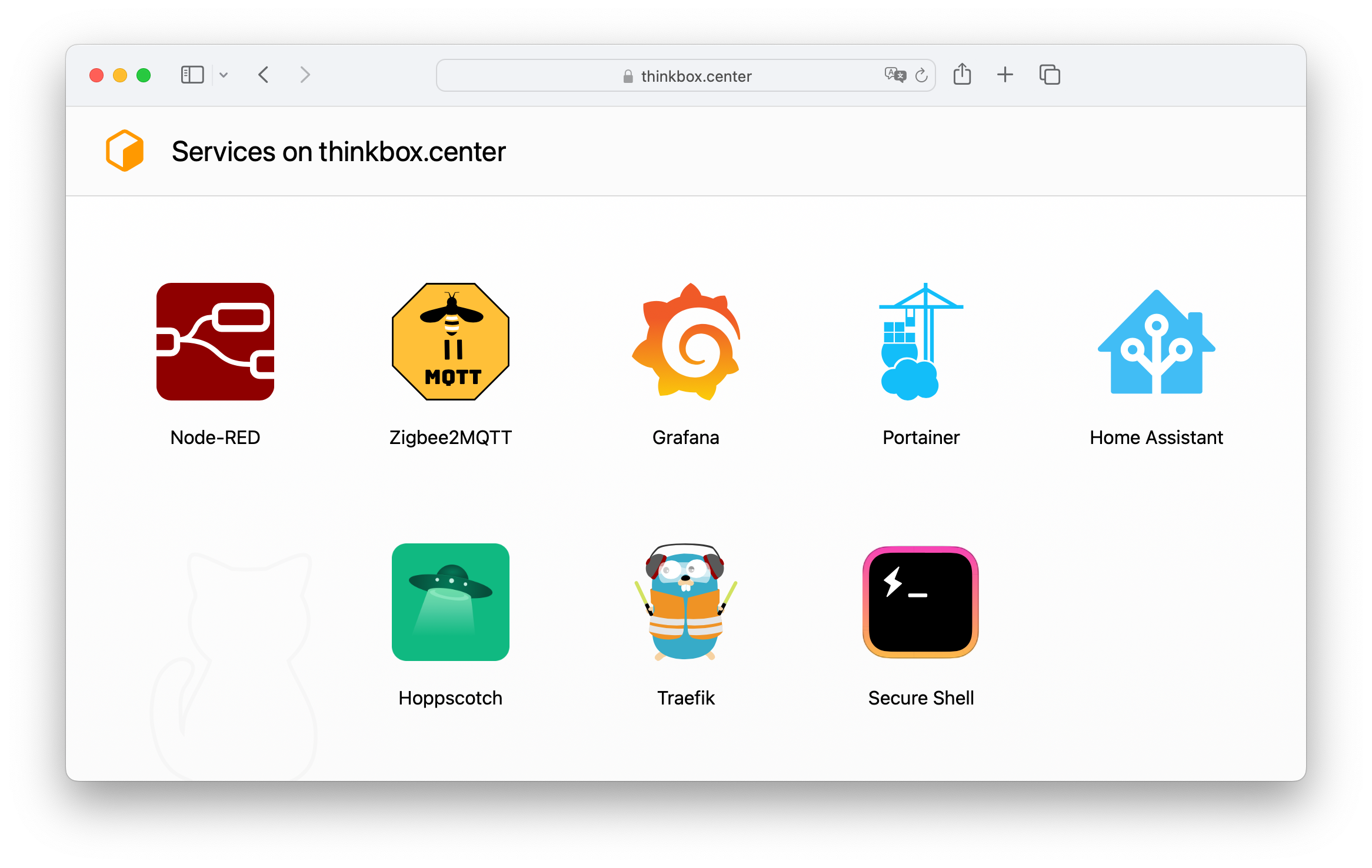Expand the sidebar tab group dropdown
Viewport: 1372px width, 868px height.
[224, 75]
